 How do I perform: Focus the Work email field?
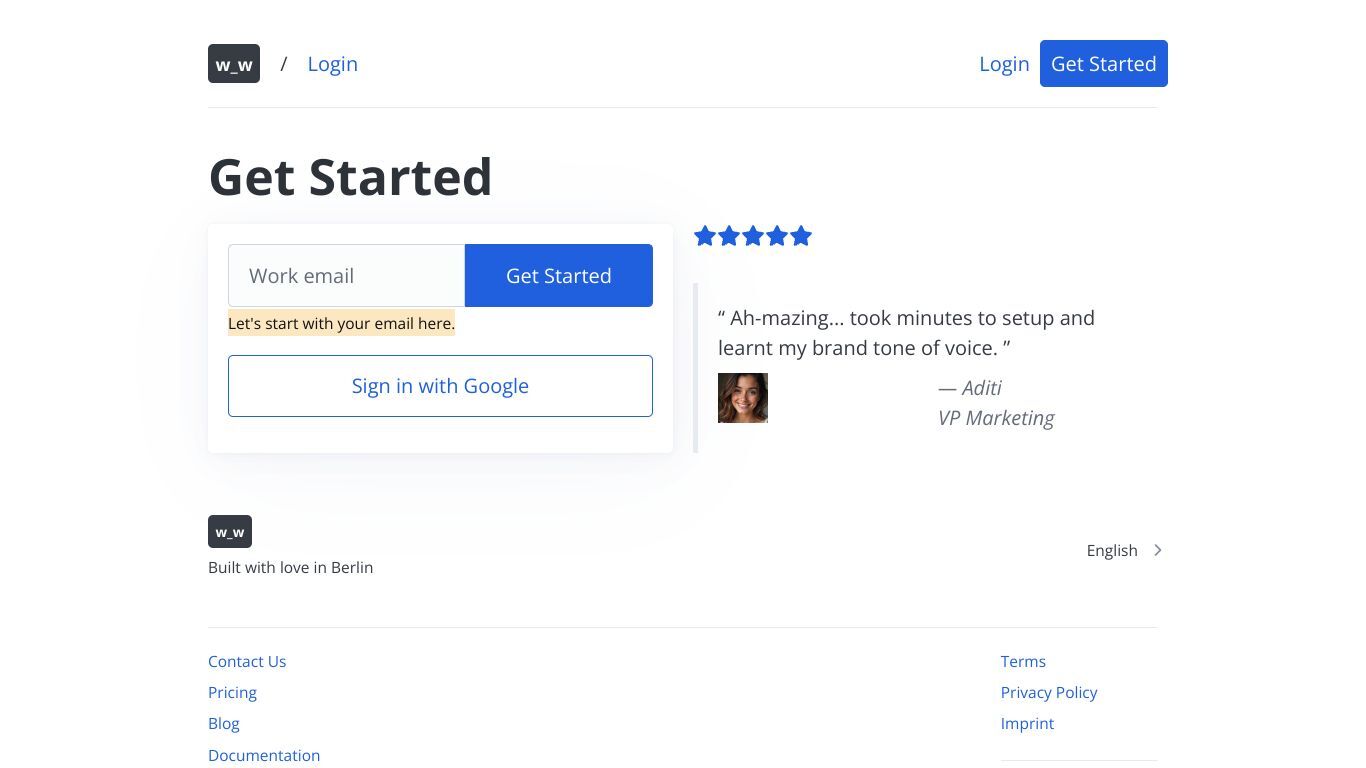coord(346,275)
